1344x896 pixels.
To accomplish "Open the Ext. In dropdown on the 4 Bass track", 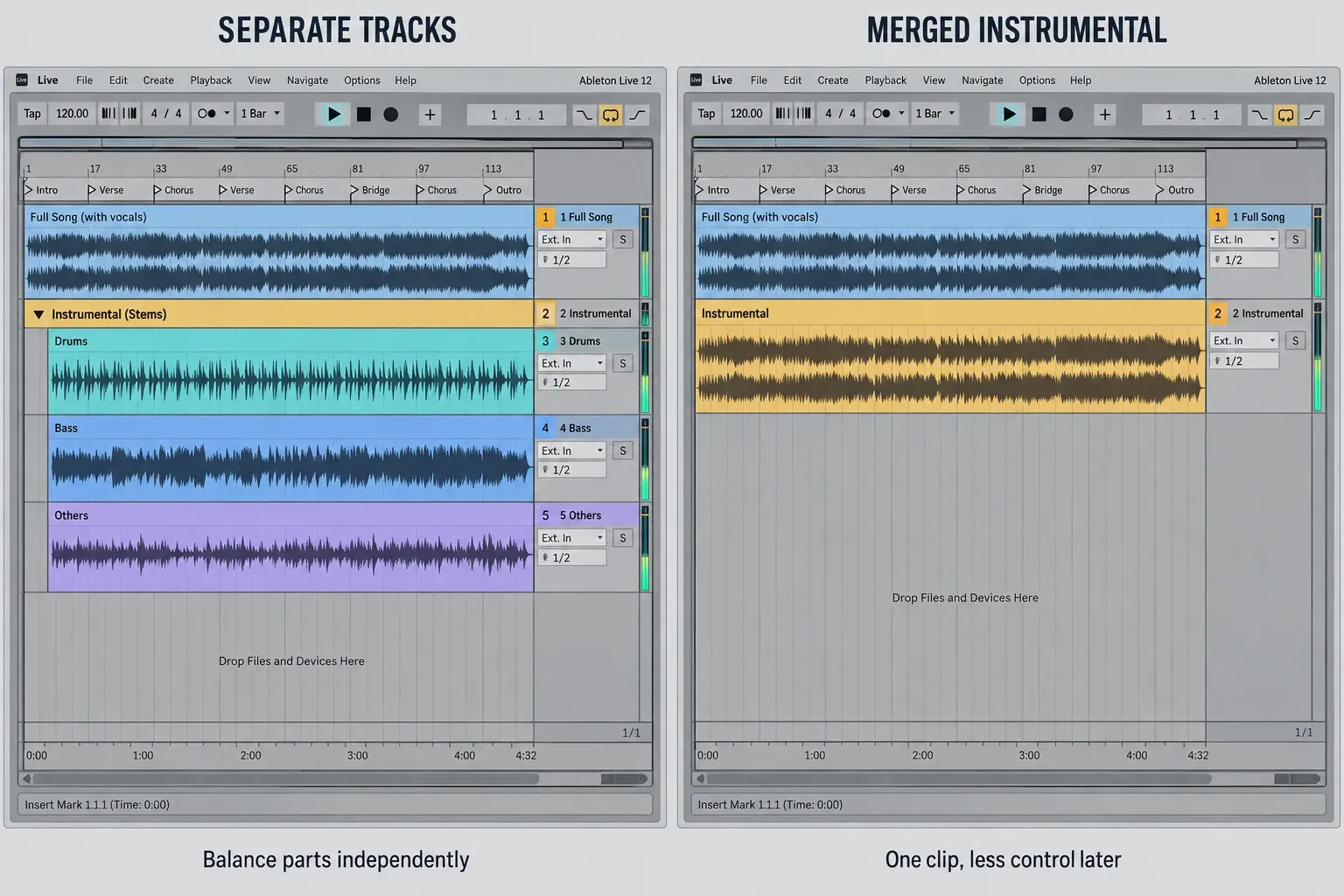I will coord(572,451).
